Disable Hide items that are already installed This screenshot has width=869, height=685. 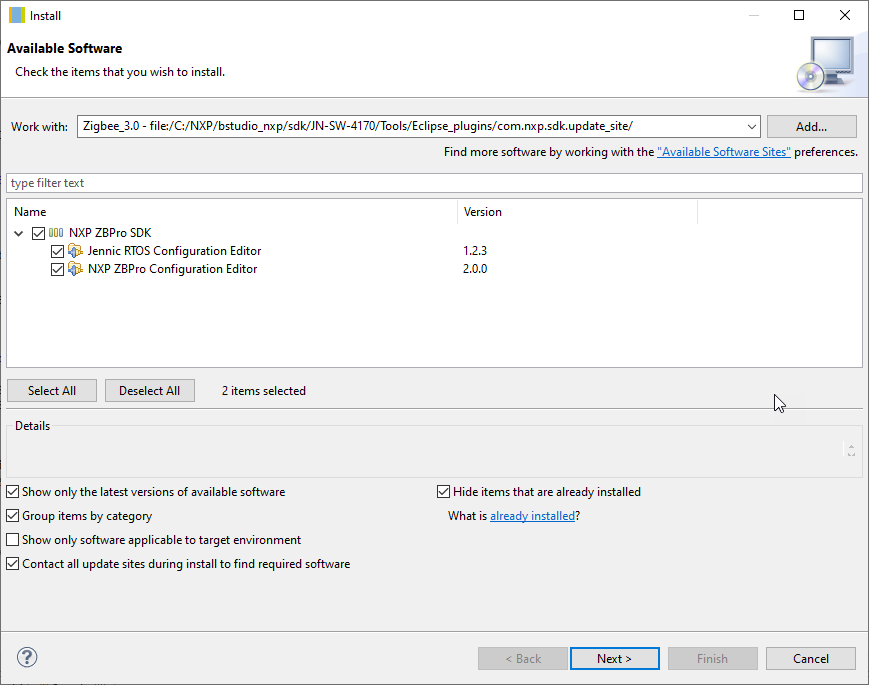click(x=444, y=492)
